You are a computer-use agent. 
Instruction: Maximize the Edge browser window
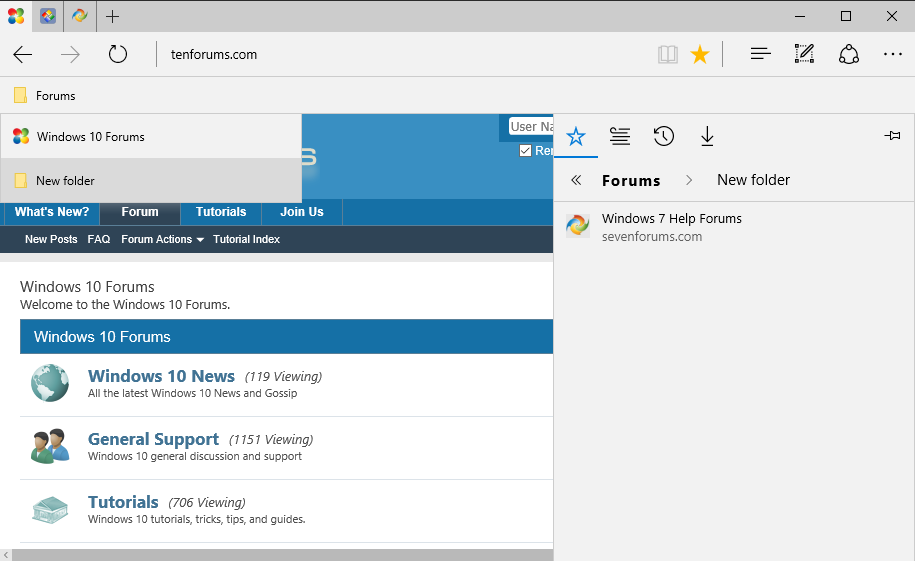click(846, 16)
